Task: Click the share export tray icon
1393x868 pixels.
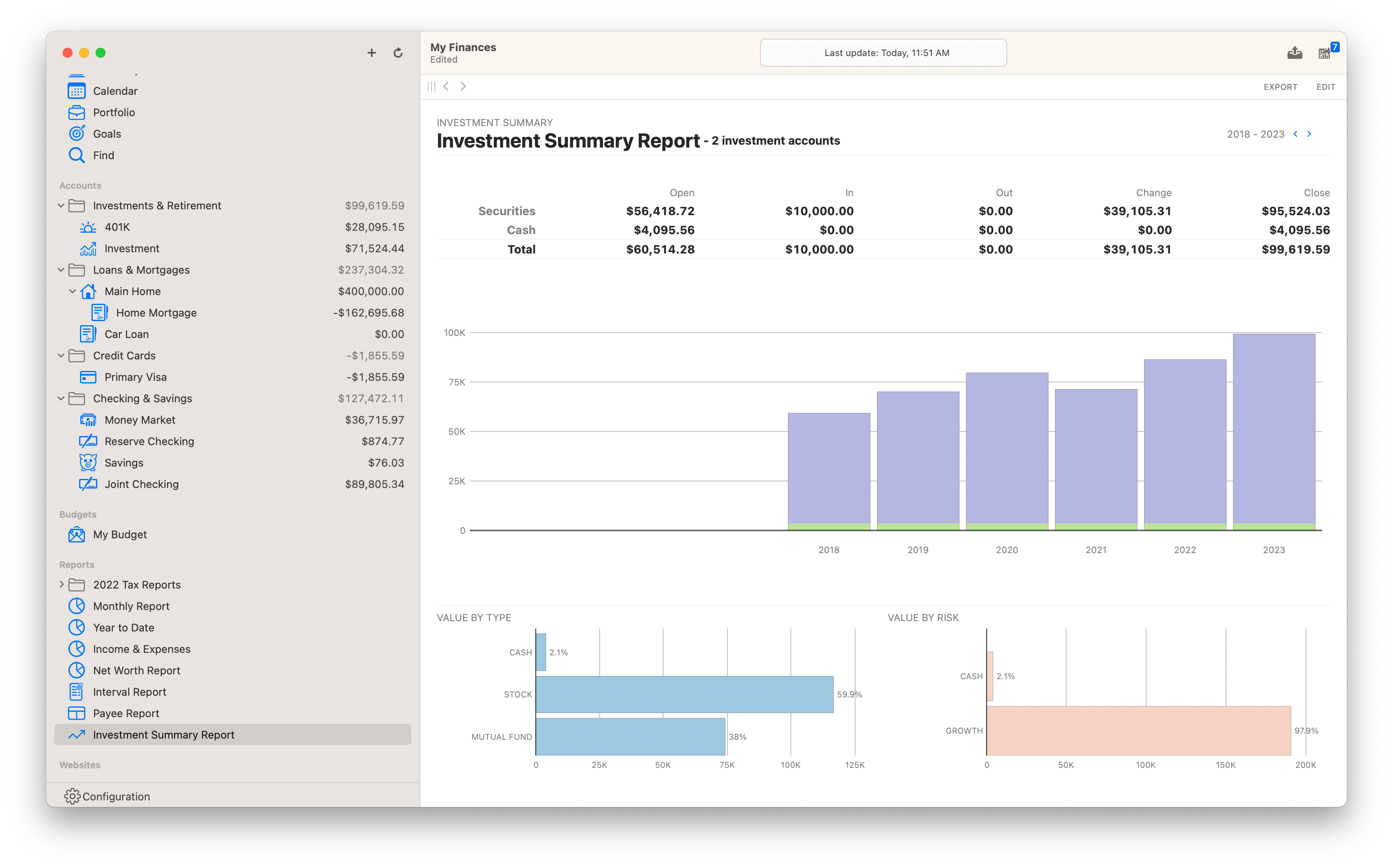Action: click(x=1294, y=53)
